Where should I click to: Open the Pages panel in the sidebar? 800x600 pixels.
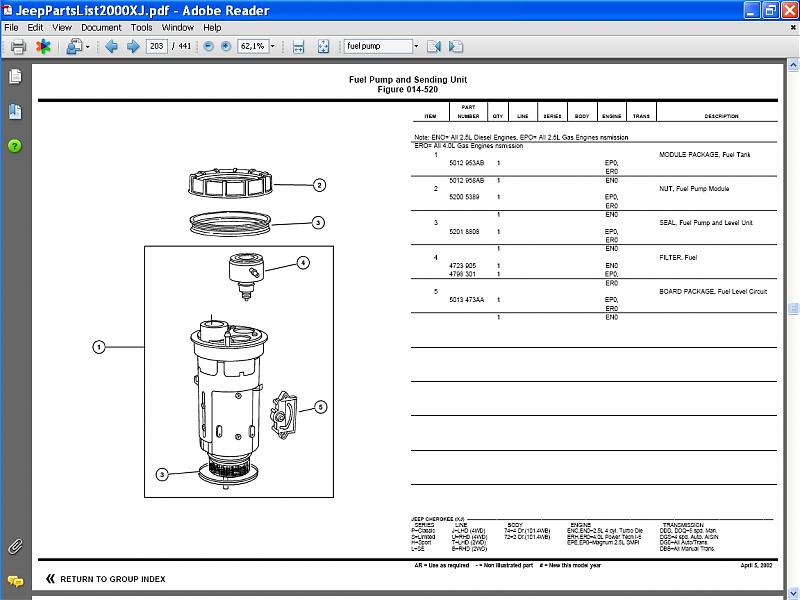(15, 77)
